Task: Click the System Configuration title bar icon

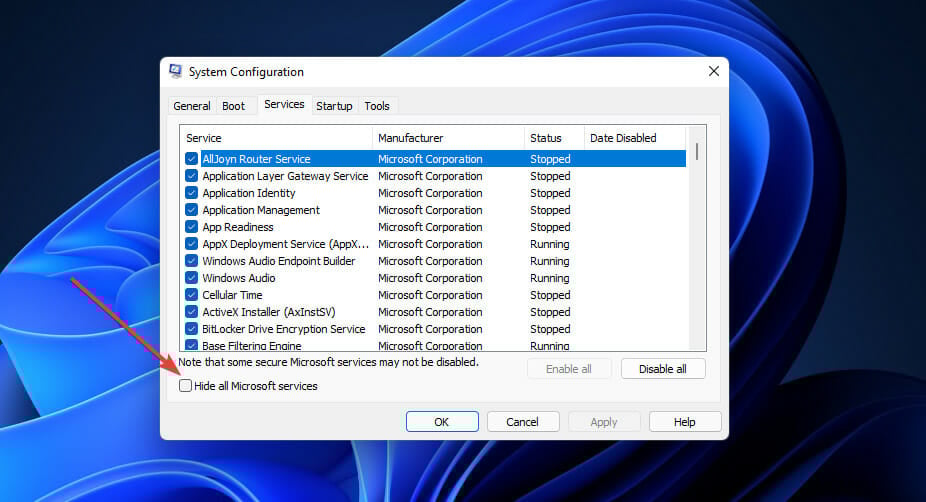Action: click(176, 72)
